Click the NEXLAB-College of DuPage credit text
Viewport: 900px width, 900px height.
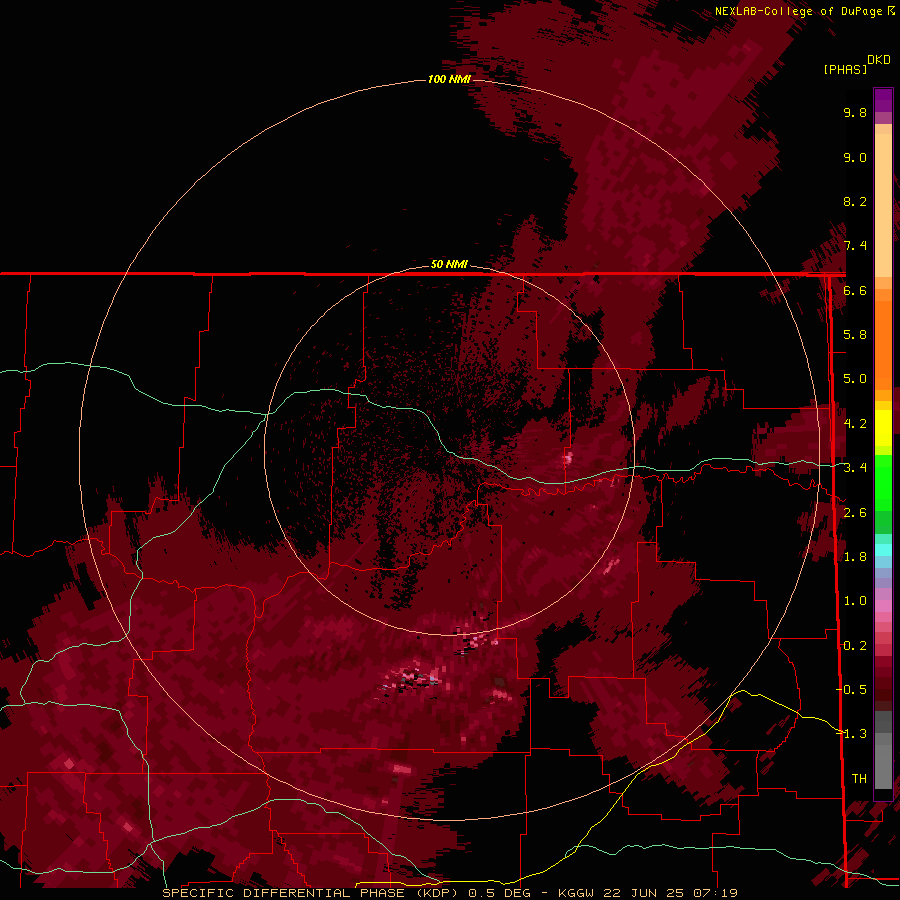(800, 11)
